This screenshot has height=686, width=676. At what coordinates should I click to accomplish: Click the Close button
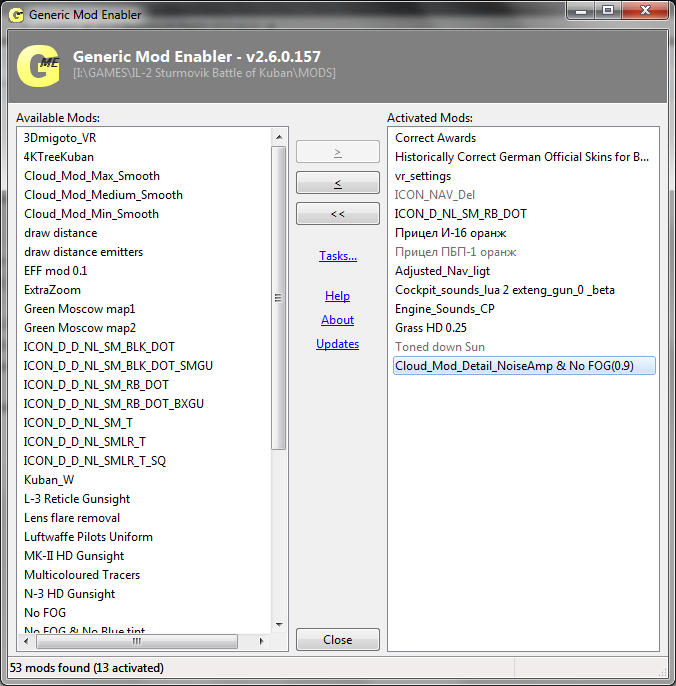pyautogui.click(x=337, y=640)
